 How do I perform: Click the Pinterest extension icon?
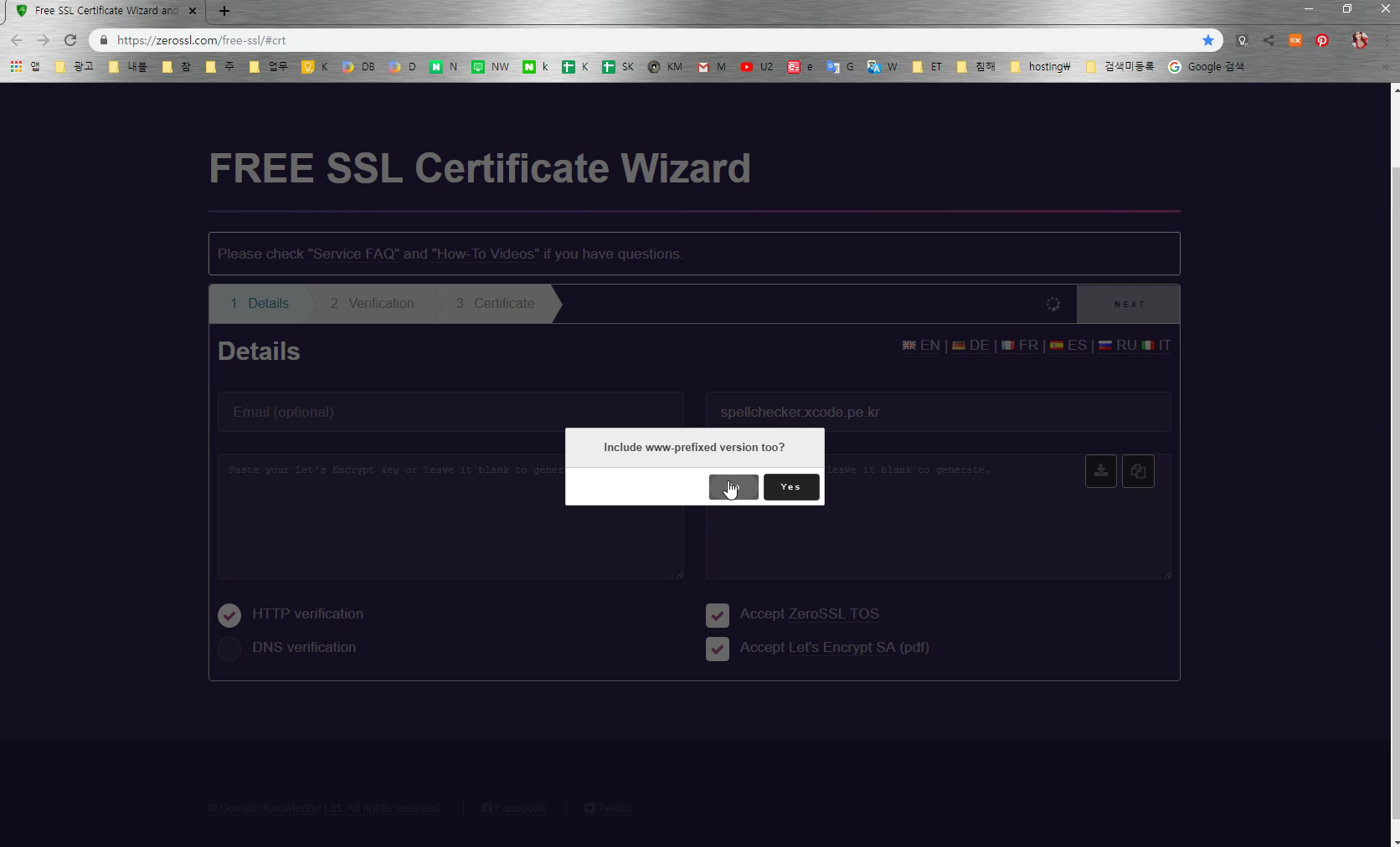click(1322, 40)
